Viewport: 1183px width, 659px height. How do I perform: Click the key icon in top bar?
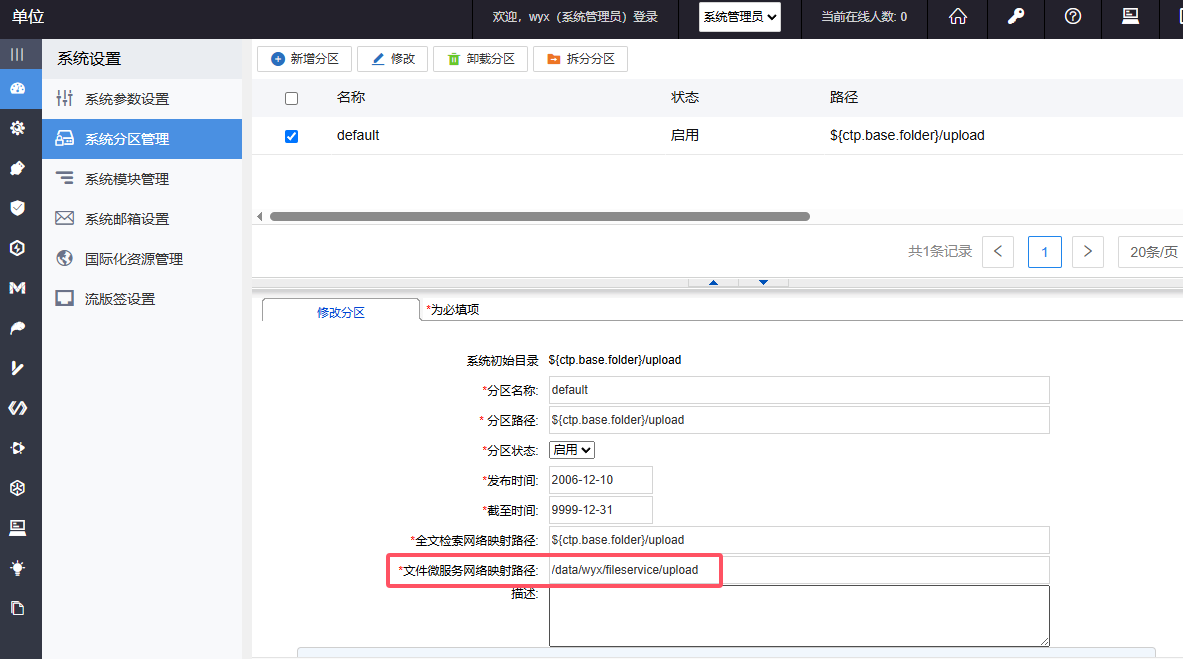(x=1016, y=17)
